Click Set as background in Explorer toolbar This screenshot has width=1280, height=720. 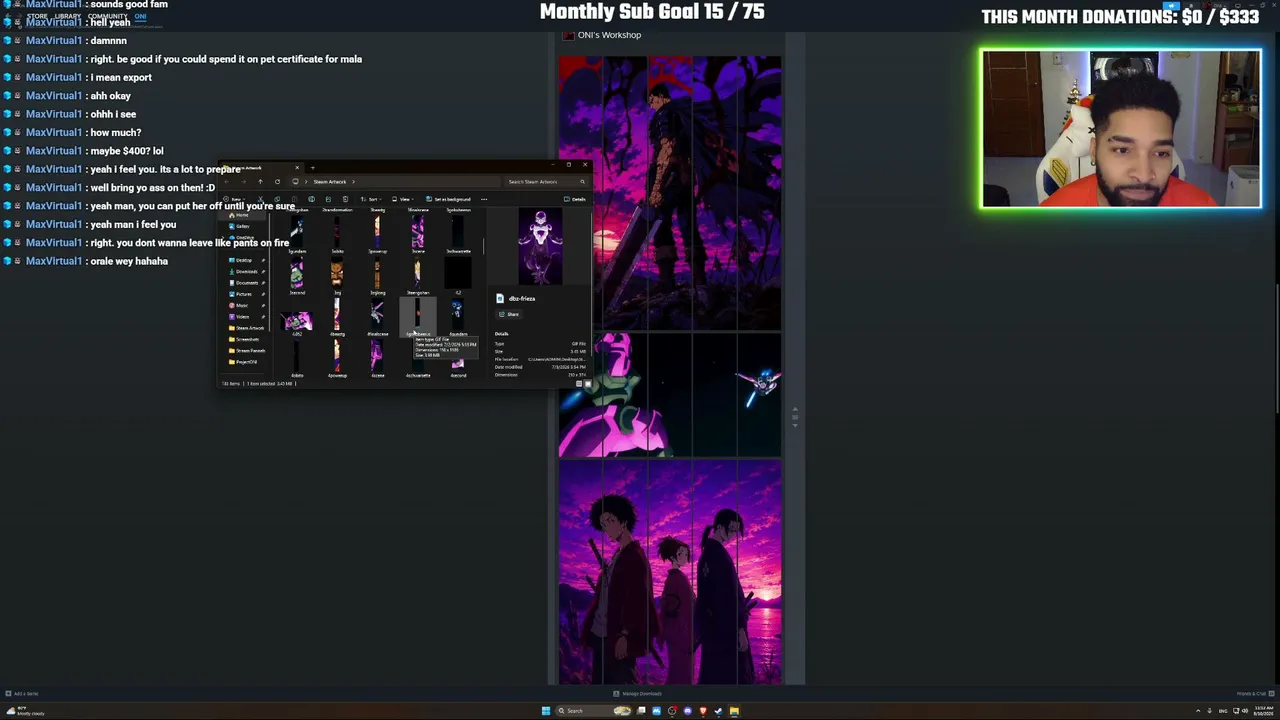pyautogui.click(x=448, y=199)
